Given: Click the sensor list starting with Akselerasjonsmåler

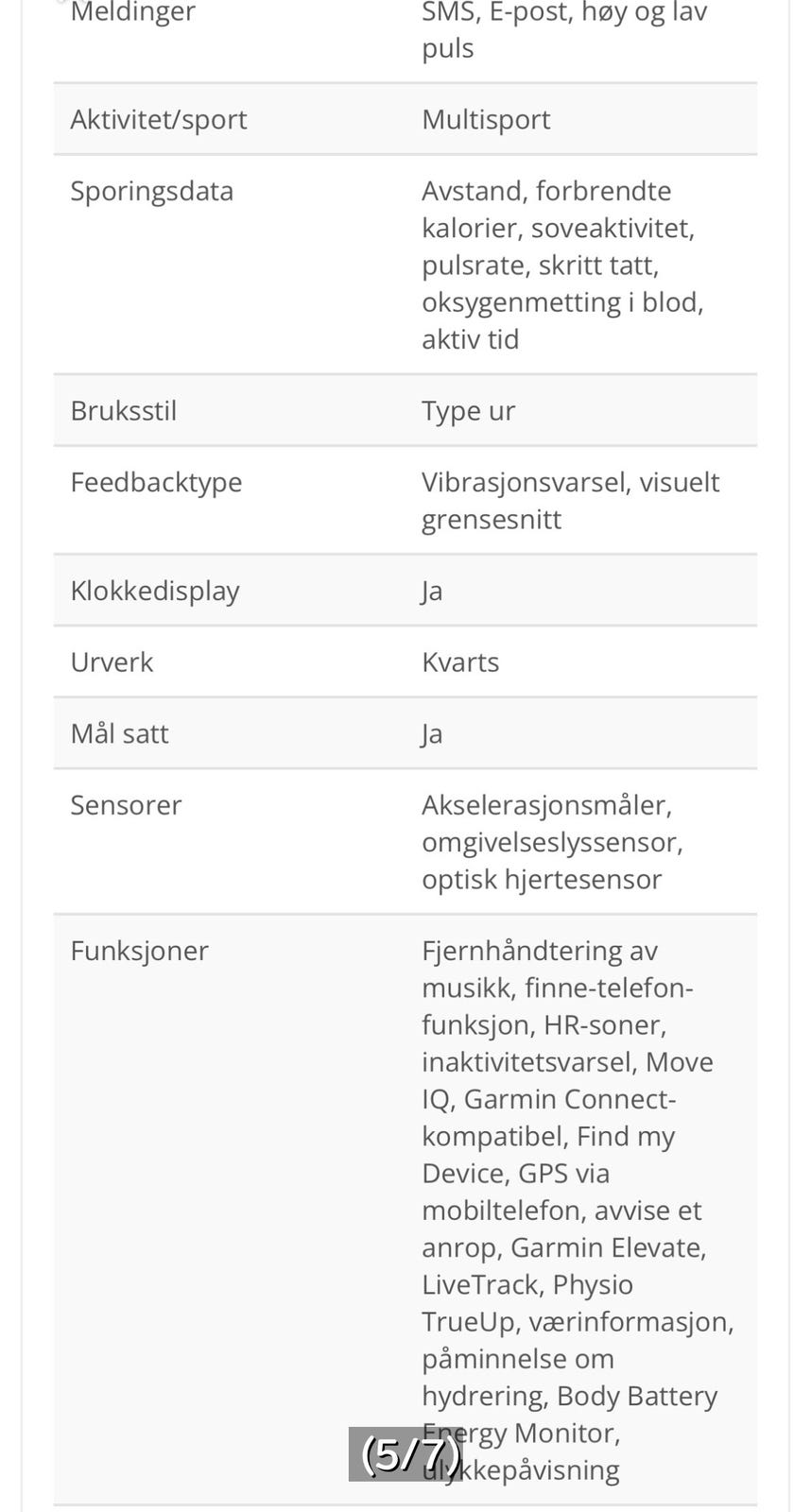Looking at the screenshot, I should pos(552,842).
